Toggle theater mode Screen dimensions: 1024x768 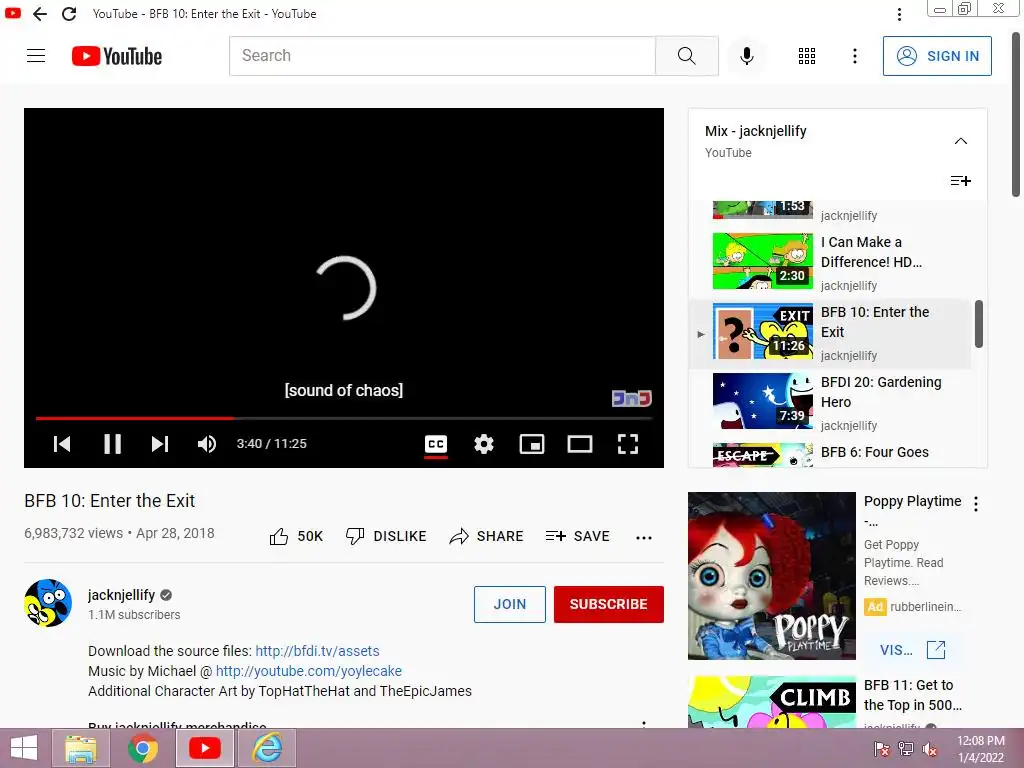580,444
